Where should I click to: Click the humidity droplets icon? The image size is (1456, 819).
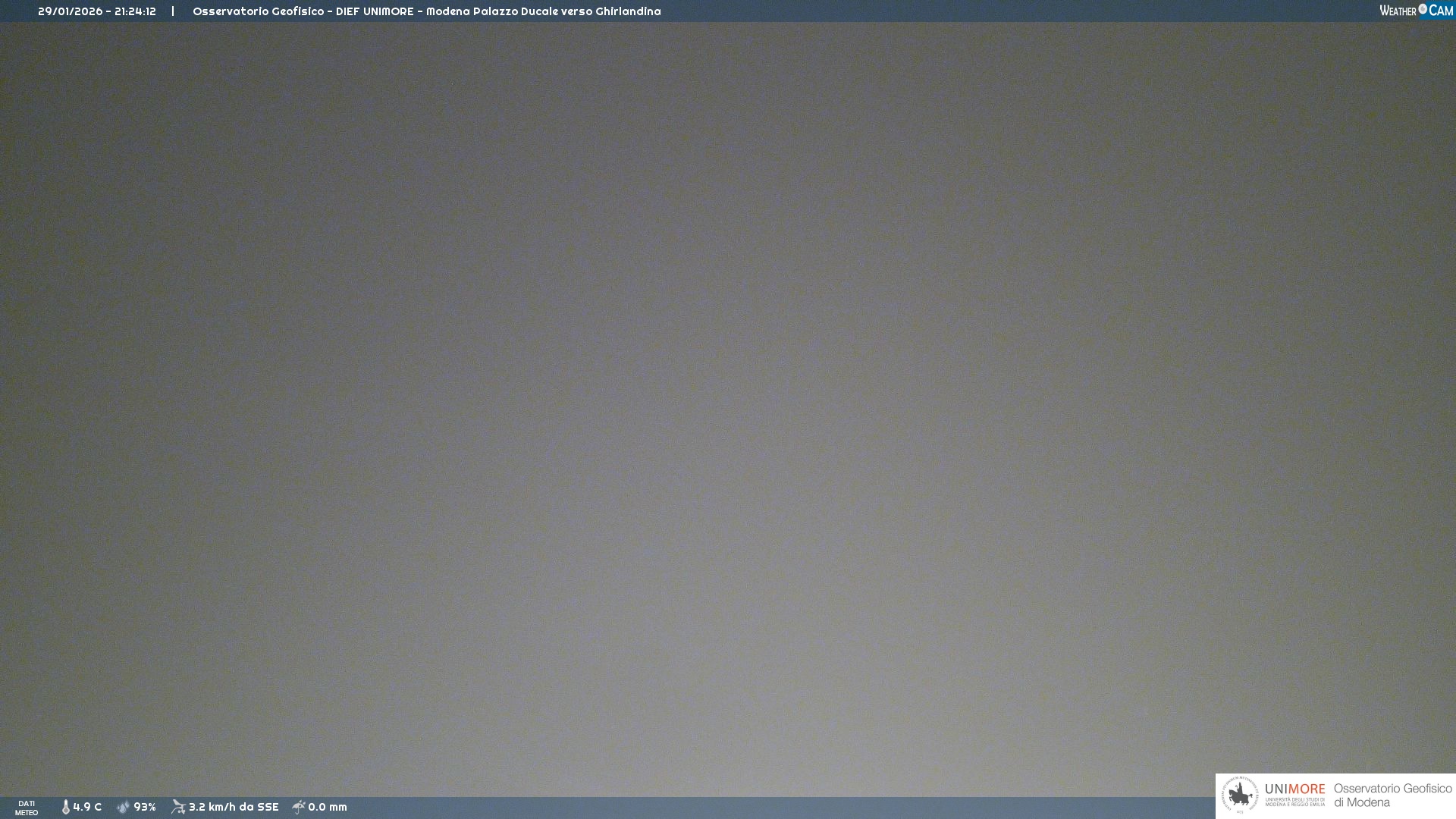[124, 807]
